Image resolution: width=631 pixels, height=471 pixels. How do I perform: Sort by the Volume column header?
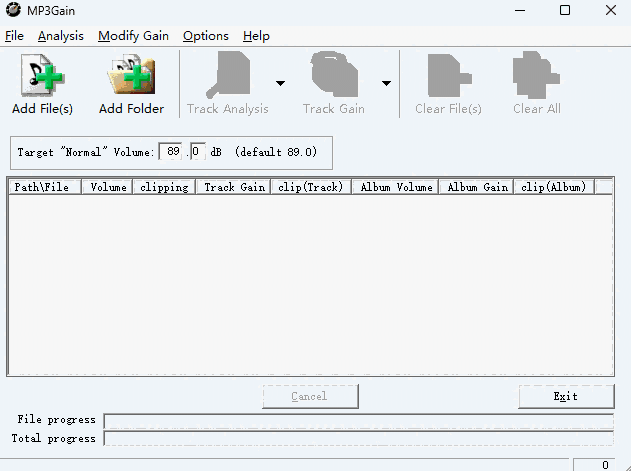point(107,187)
